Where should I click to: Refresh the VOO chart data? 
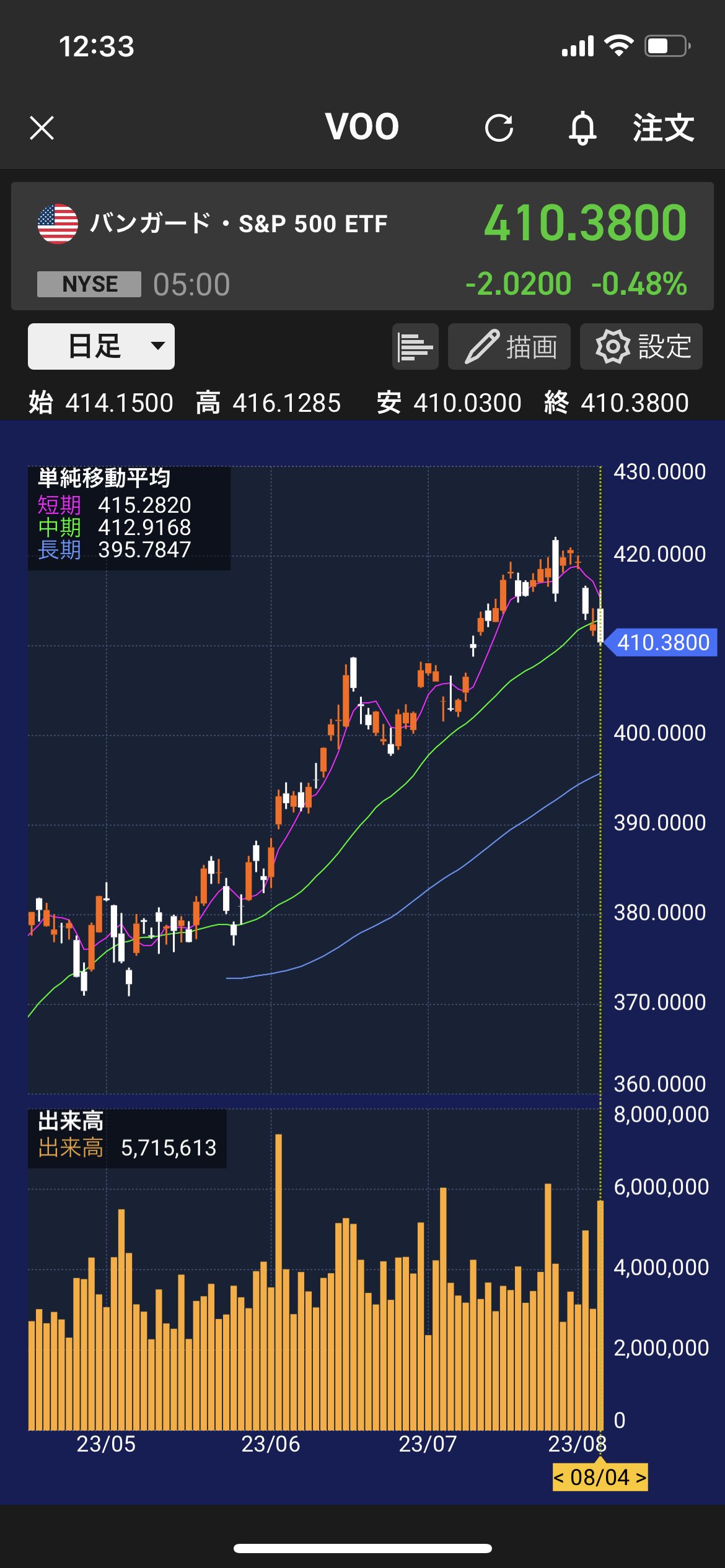click(499, 128)
